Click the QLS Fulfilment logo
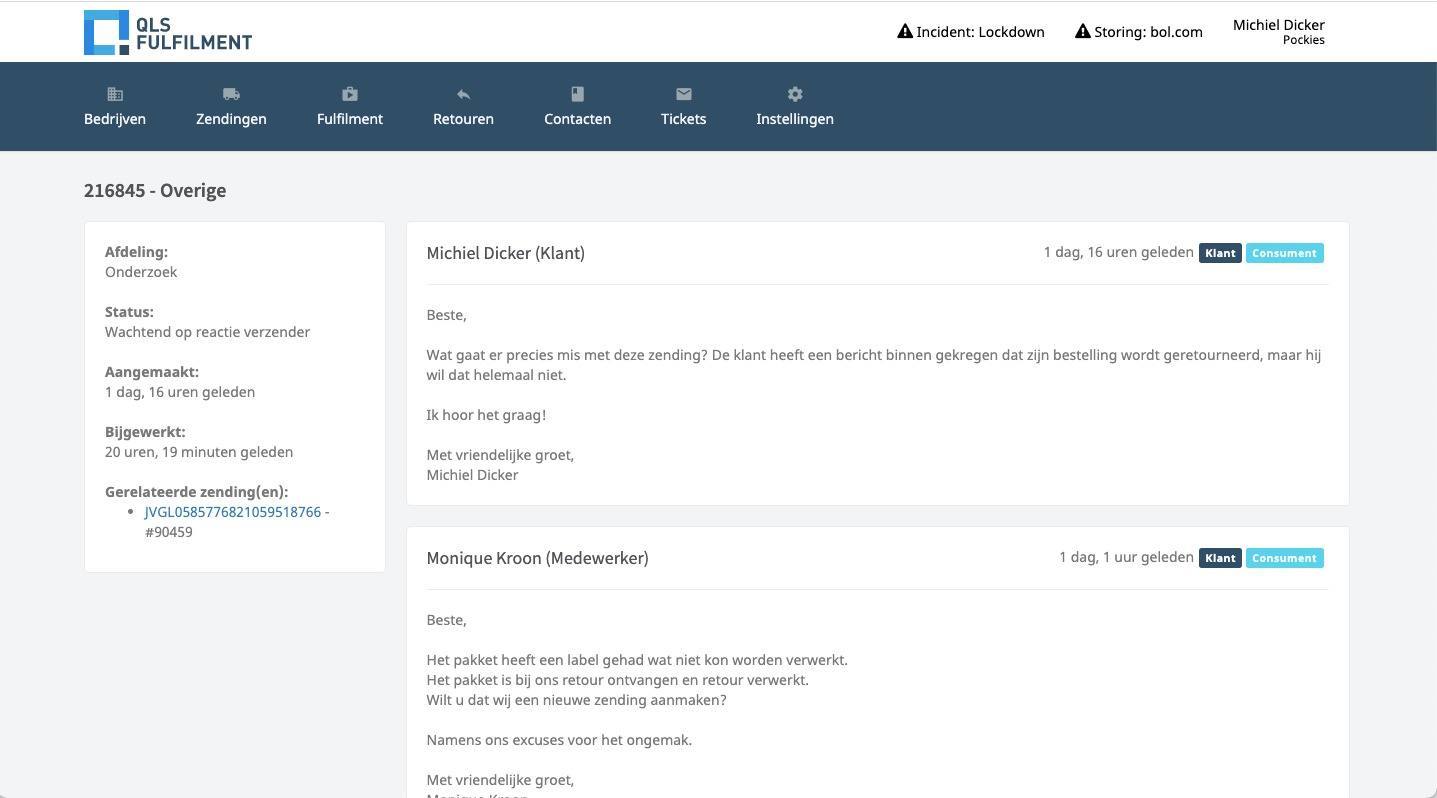 click(x=168, y=32)
